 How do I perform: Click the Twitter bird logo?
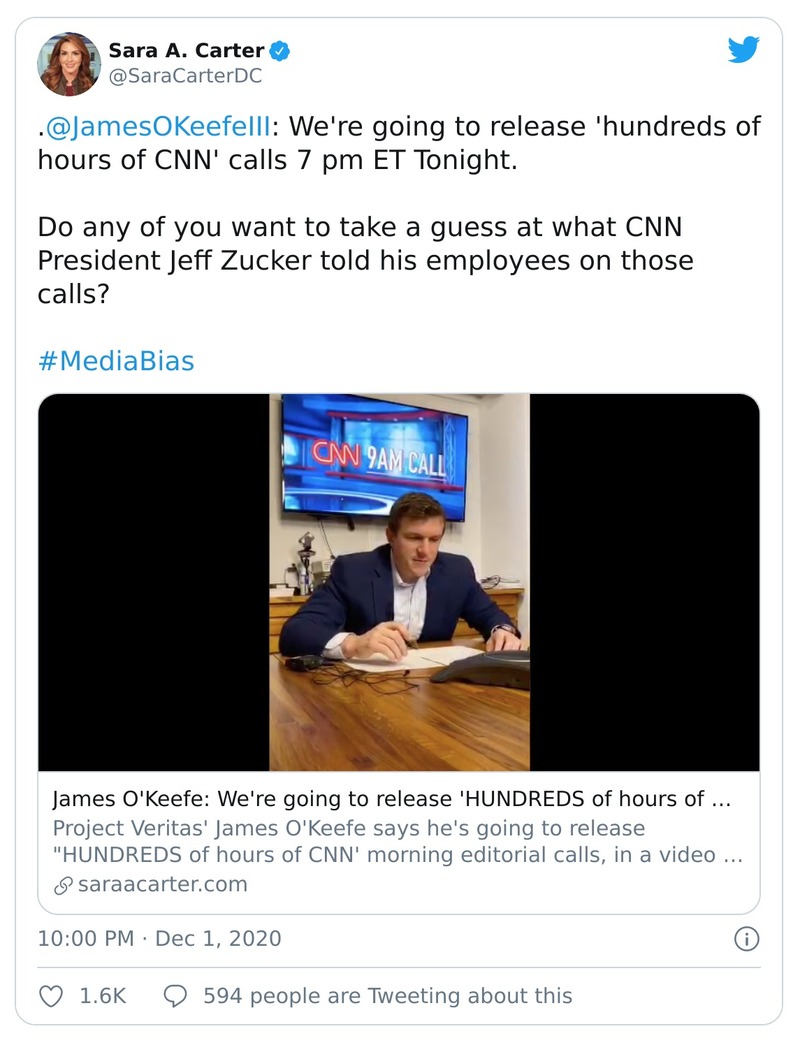coord(743,50)
